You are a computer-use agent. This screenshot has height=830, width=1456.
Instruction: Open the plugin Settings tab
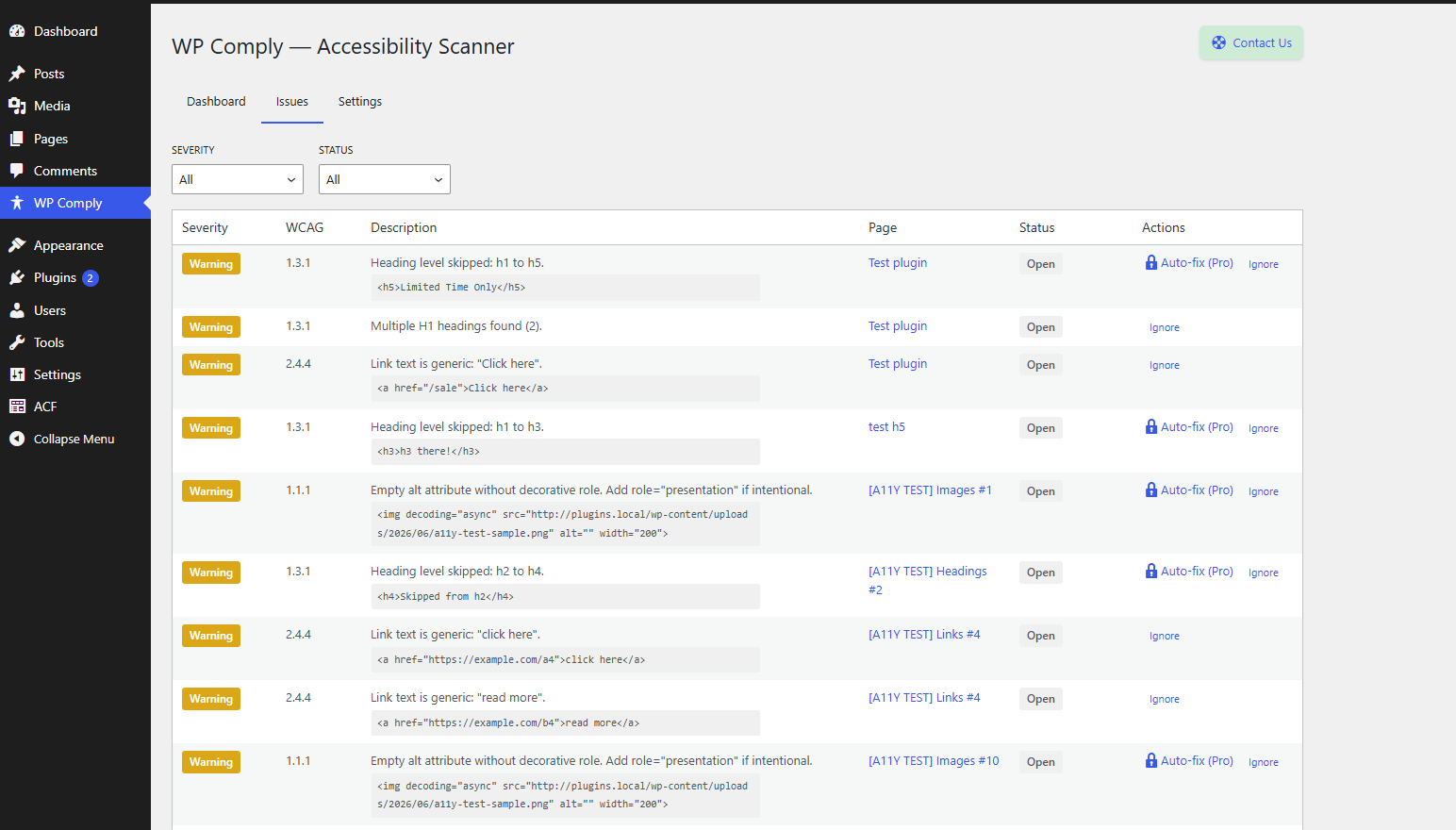pos(360,101)
